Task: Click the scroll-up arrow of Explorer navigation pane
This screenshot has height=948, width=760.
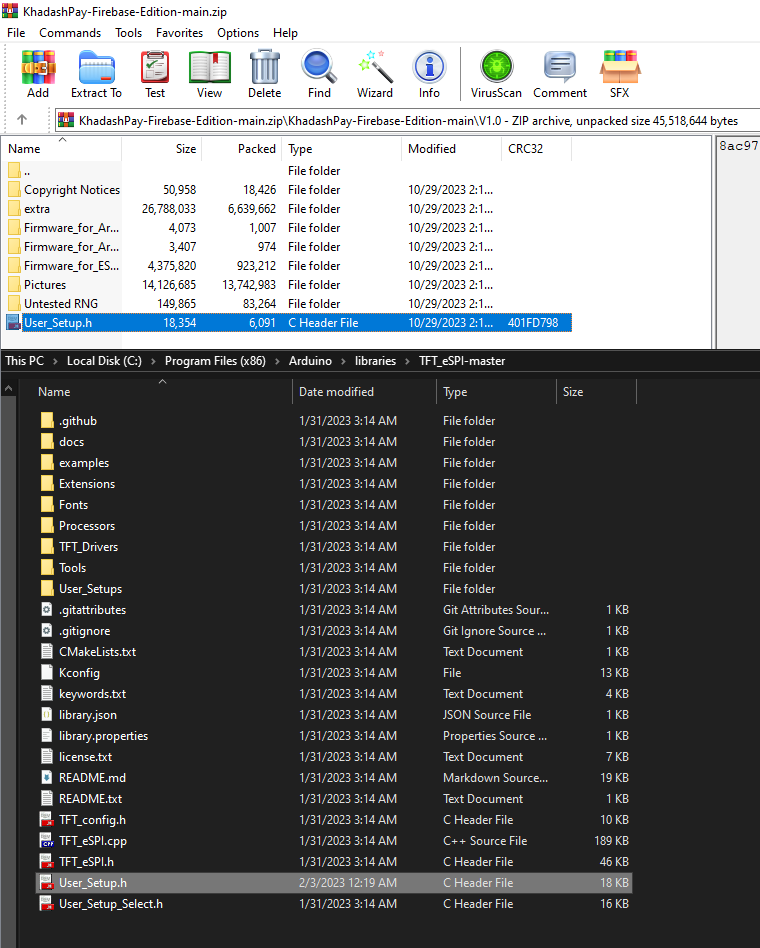Action: [8, 388]
